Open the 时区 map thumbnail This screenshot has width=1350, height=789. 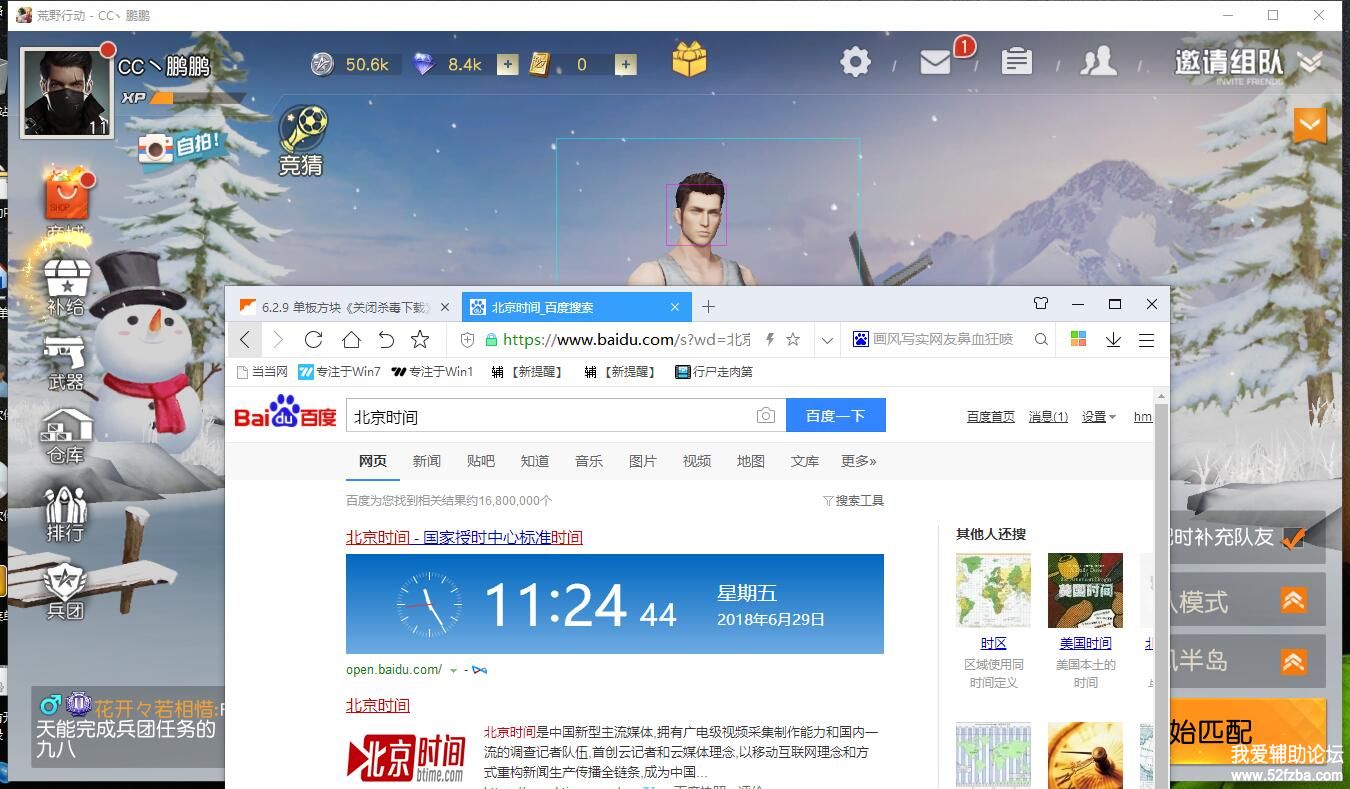tap(993, 590)
